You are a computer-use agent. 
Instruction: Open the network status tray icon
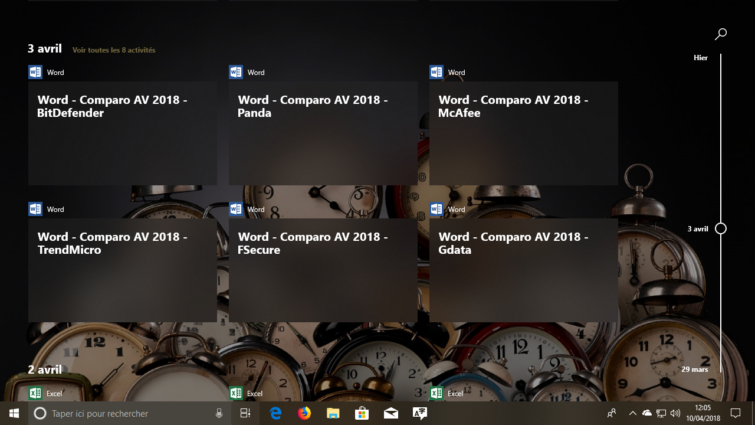661,413
